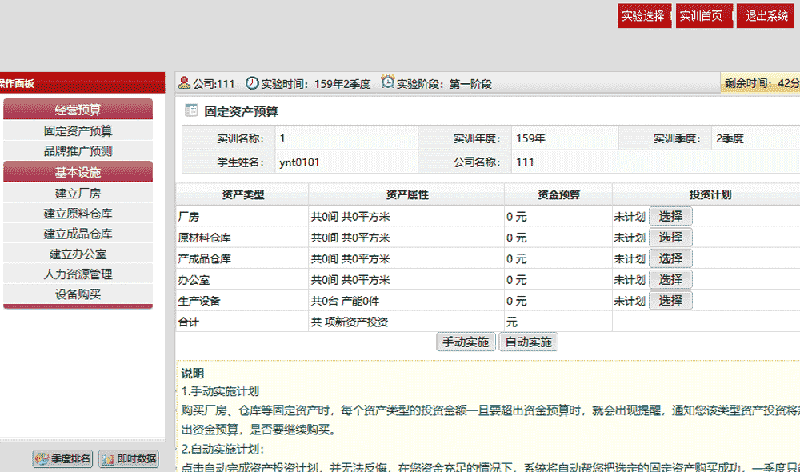Go to 建立厂房 menu item
The width and height of the screenshot is (800, 472).
coord(78,193)
